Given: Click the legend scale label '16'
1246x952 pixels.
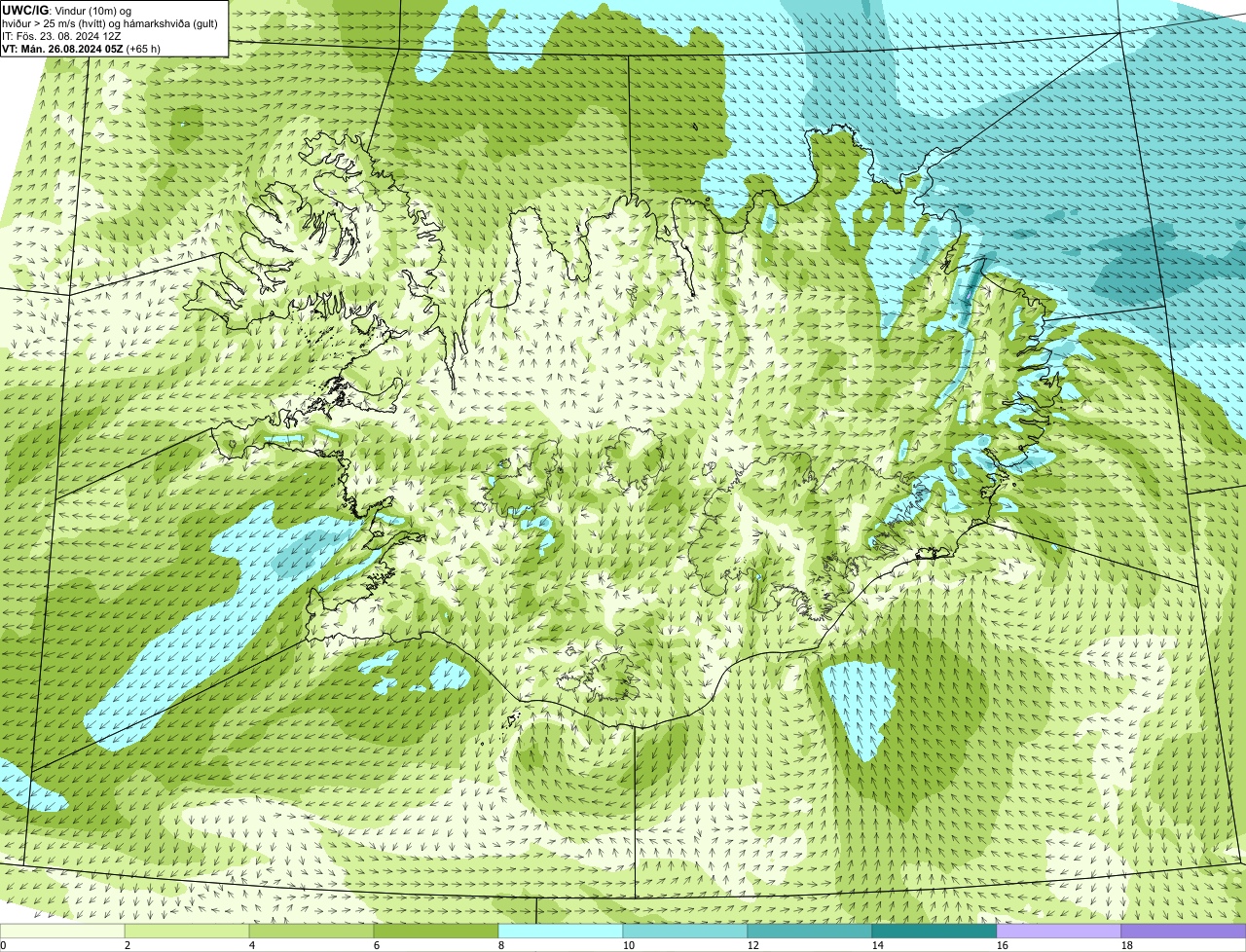Looking at the screenshot, I should pos(1003,945).
